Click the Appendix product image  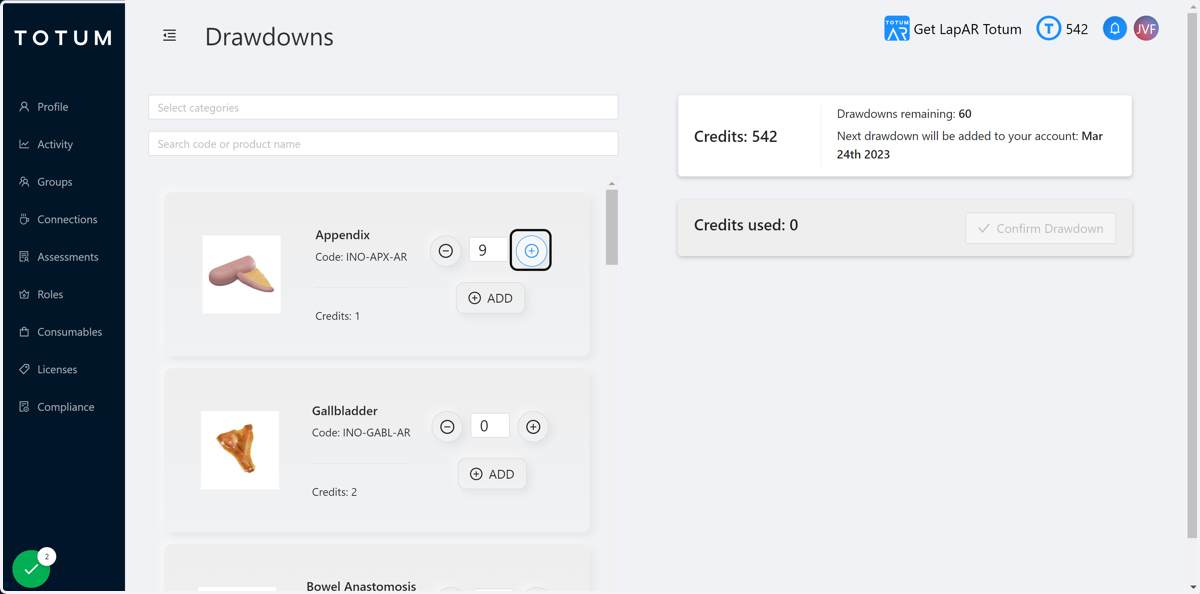click(x=241, y=274)
